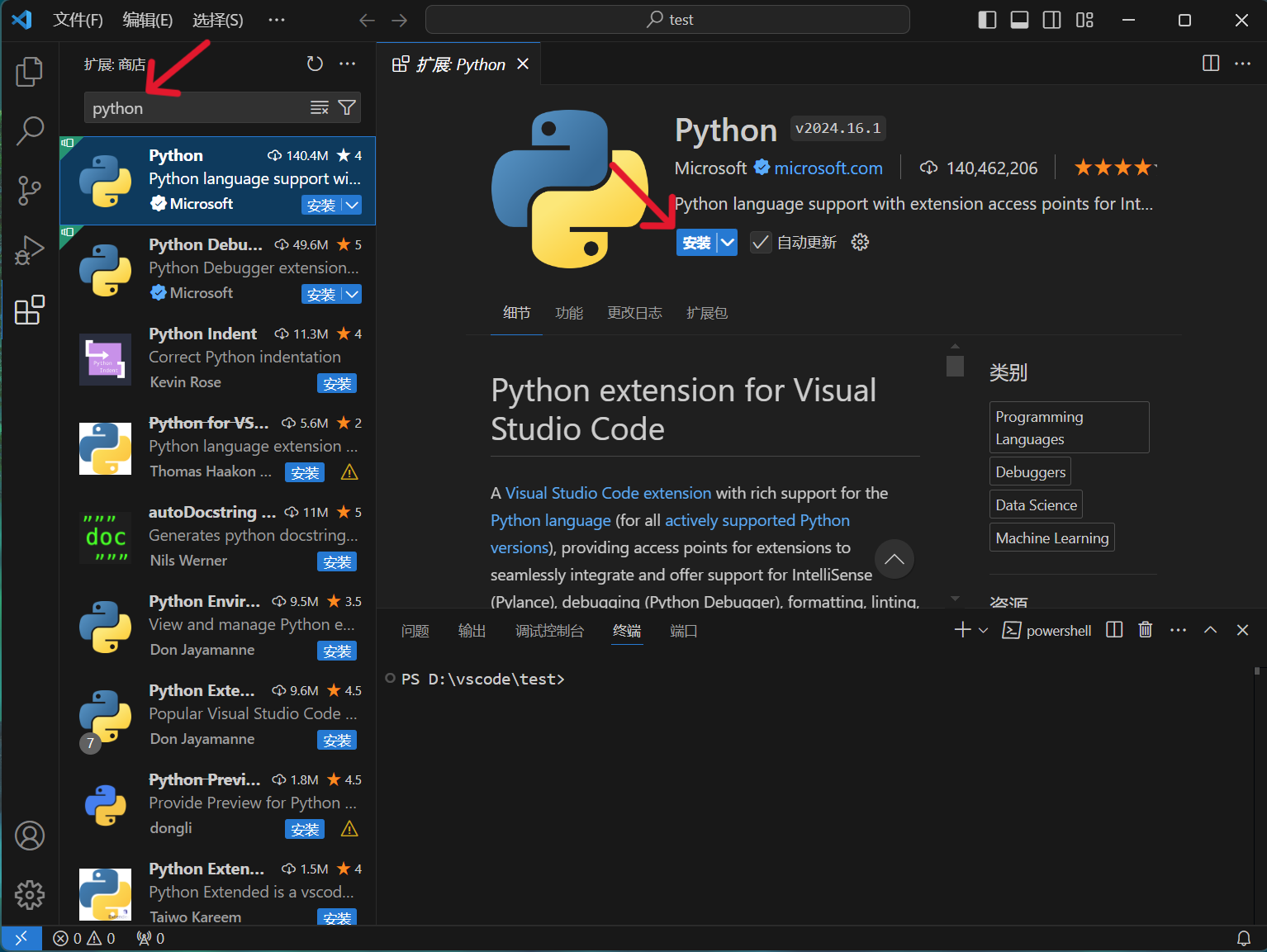
Task: Open the Python language link
Action: [x=551, y=520]
